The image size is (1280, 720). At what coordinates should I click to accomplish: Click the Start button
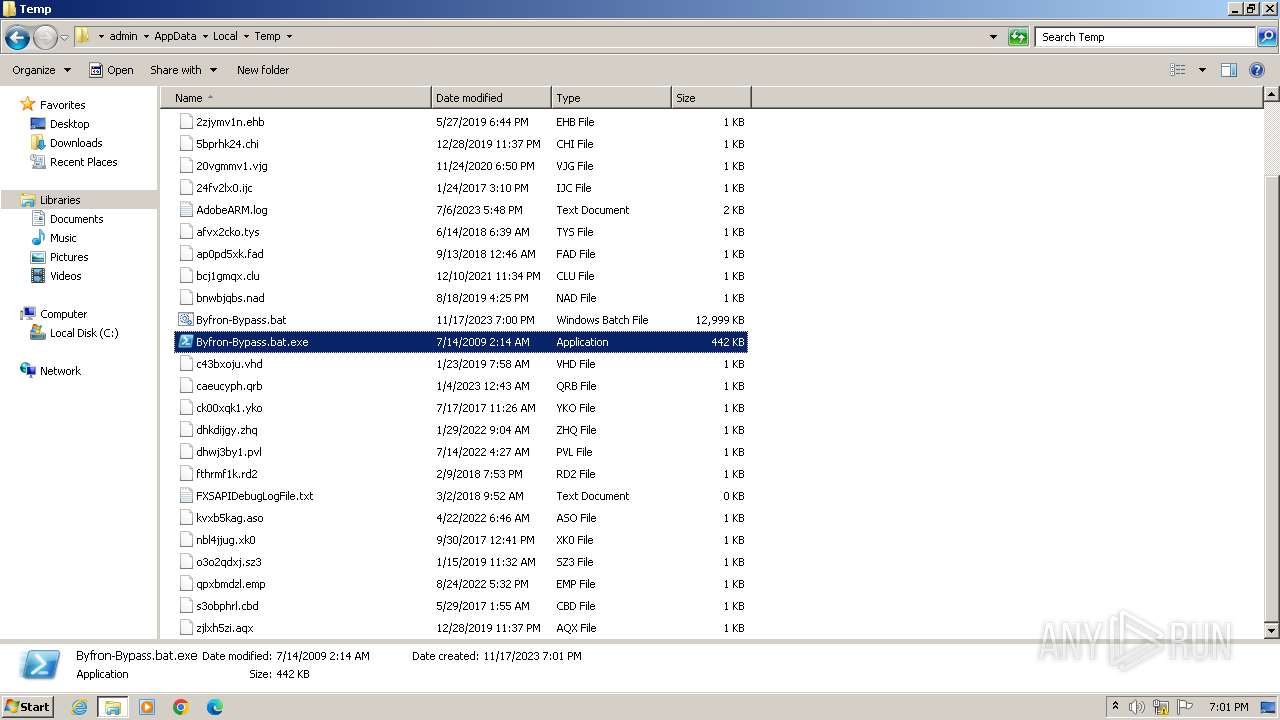pyautogui.click(x=27, y=707)
